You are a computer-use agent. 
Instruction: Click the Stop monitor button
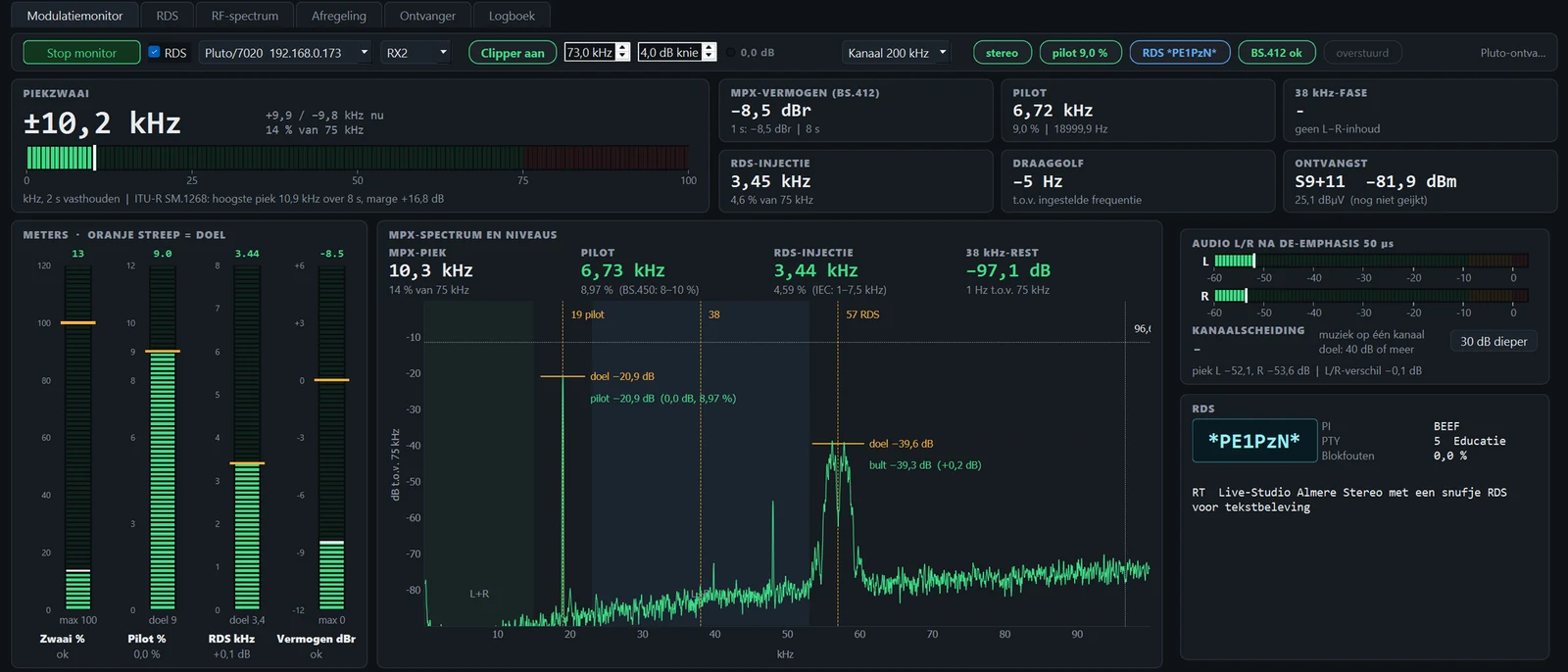[x=81, y=53]
